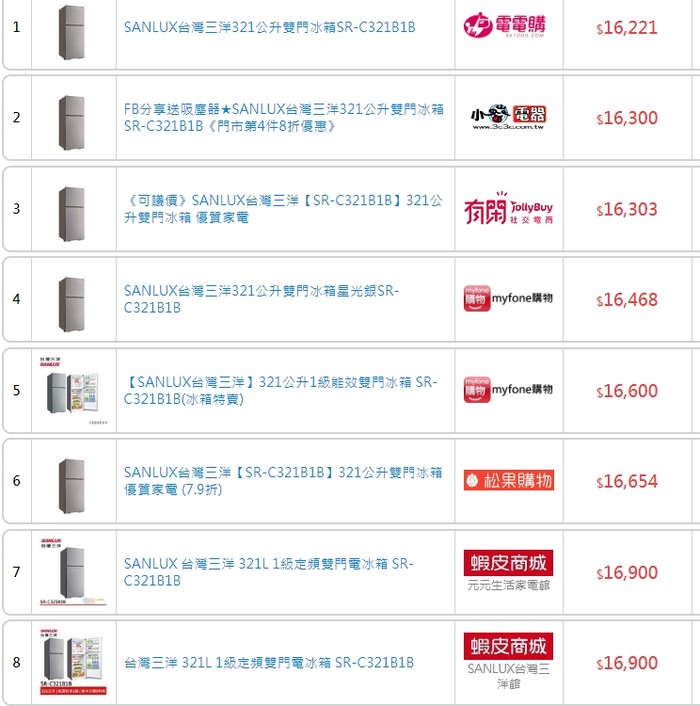This screenshot has height=706, width=700.
Task: Click the myfone購物 logo in row 4
Action: (508, 298)
